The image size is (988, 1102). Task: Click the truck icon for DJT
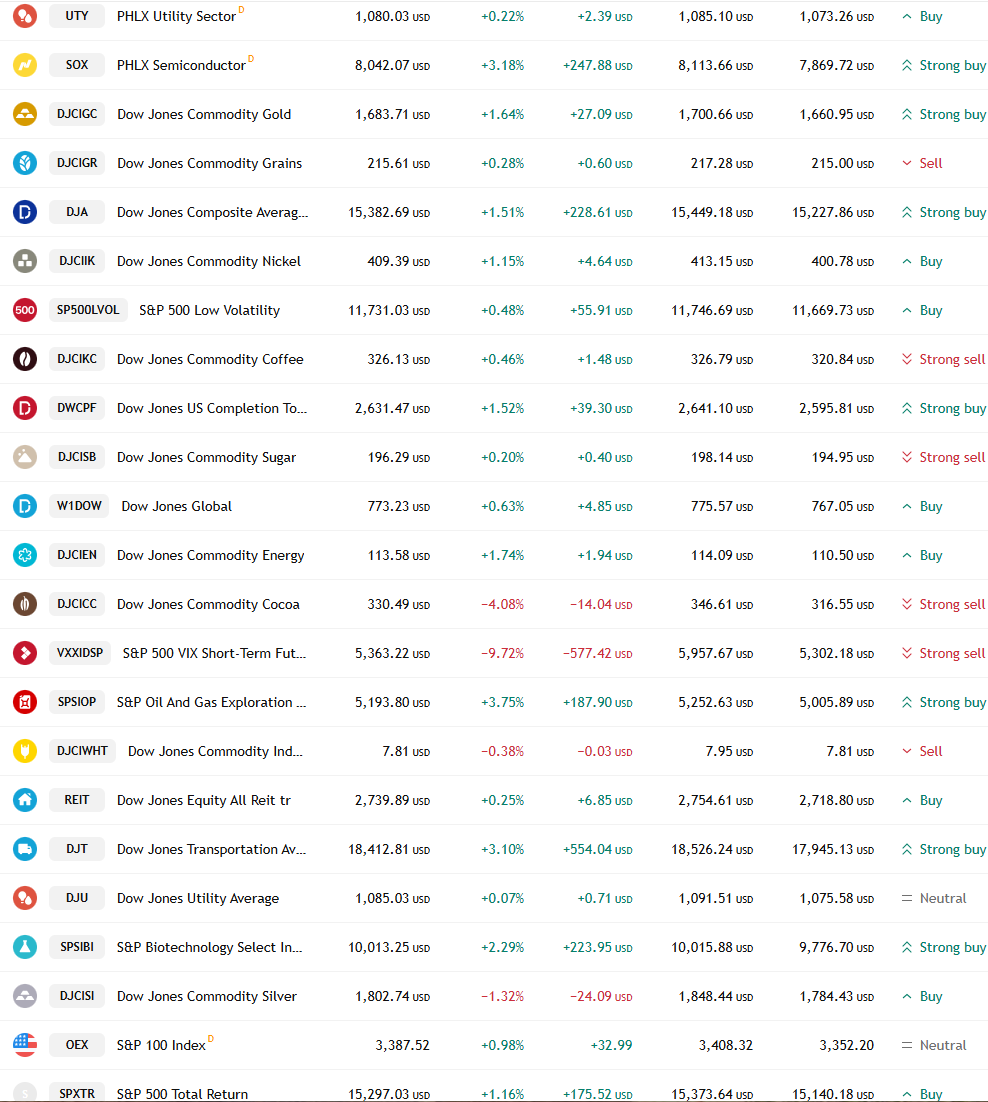click(25, 849)
